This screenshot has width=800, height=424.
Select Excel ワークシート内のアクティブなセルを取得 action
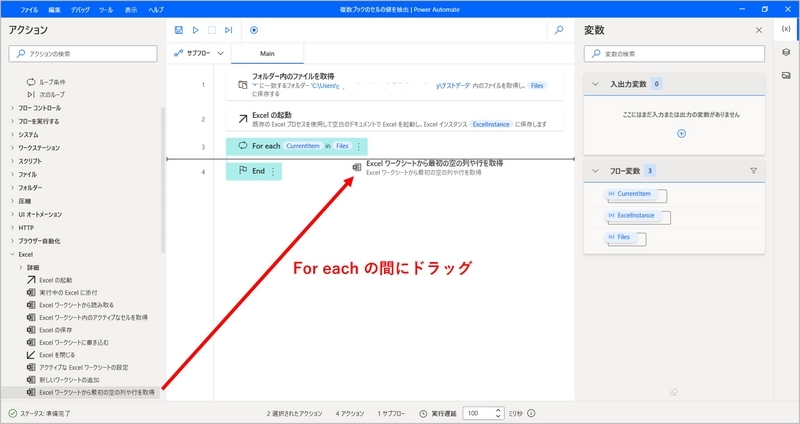point(87,317)
